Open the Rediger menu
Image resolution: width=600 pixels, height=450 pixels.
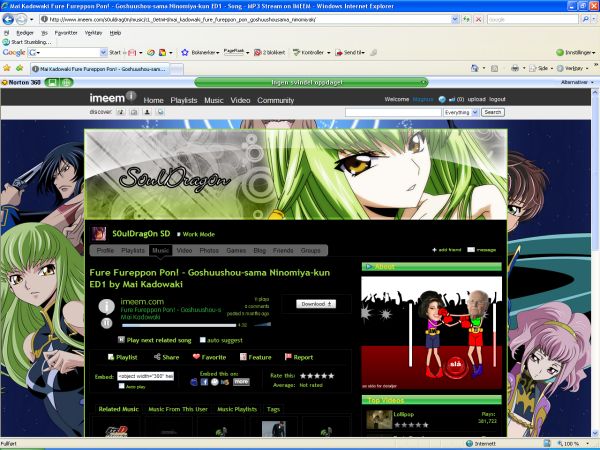tap(25, 33)
